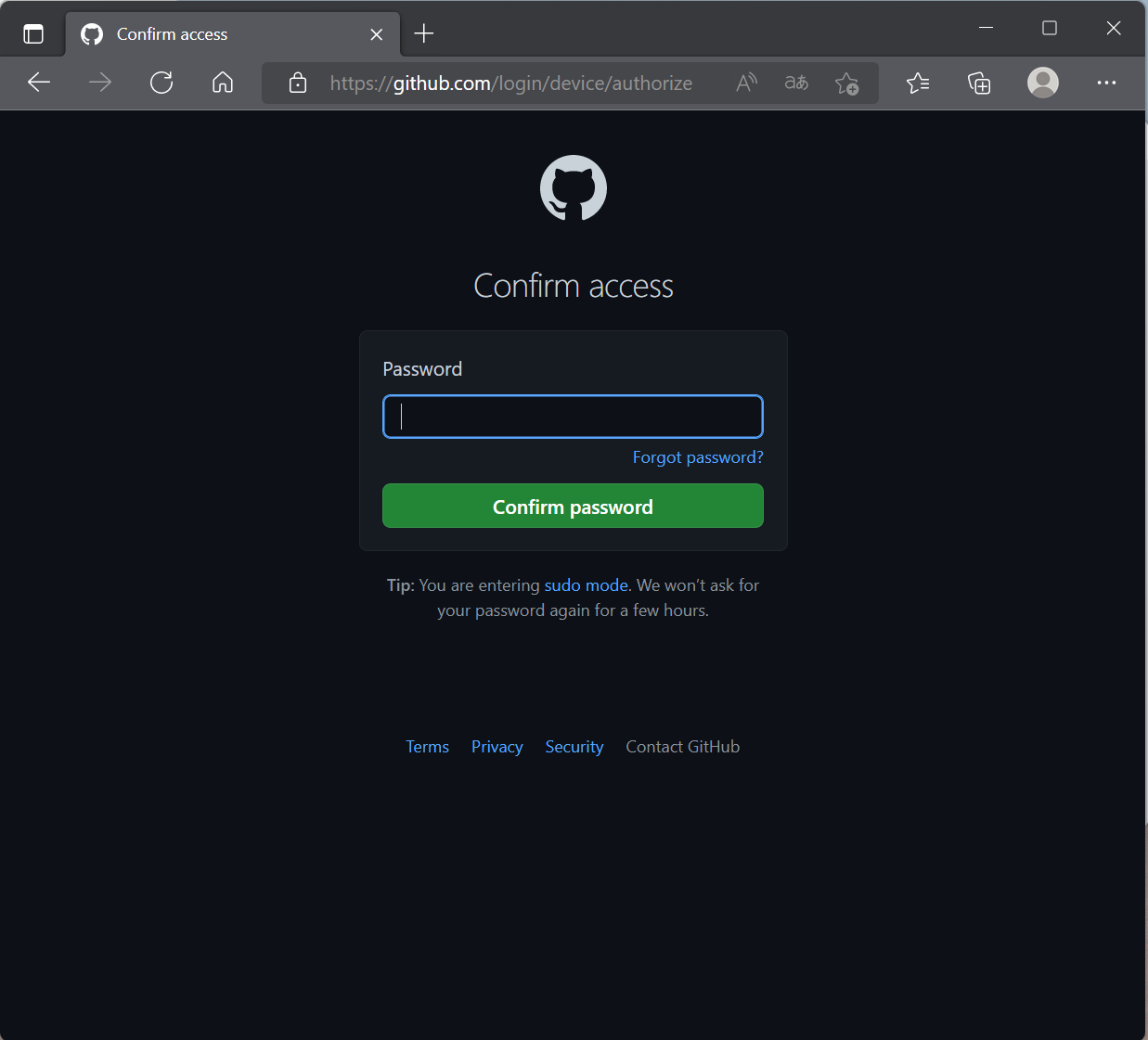Click the GitHub Octocat logo

574,188
